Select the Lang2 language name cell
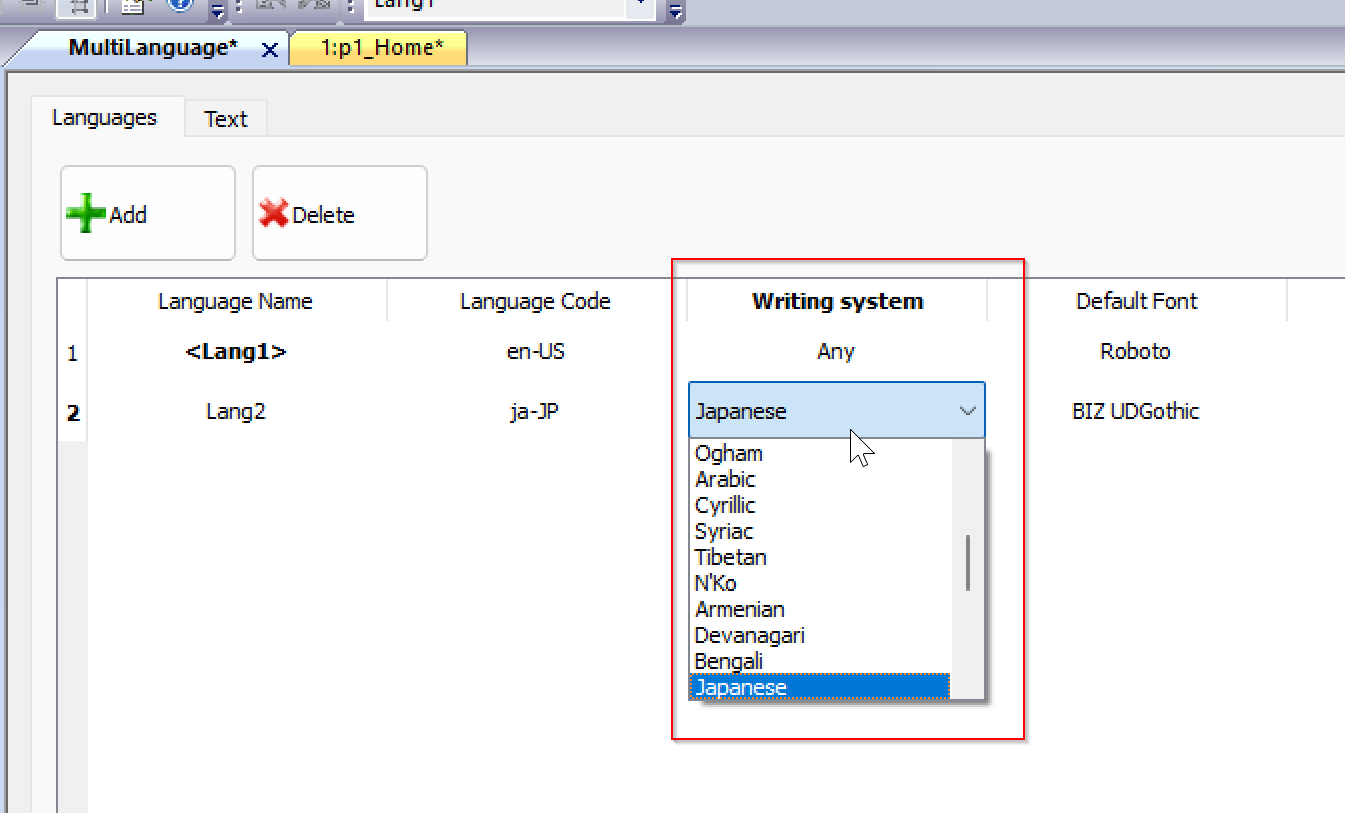1345x813 pixels. (x=236, y=411)
